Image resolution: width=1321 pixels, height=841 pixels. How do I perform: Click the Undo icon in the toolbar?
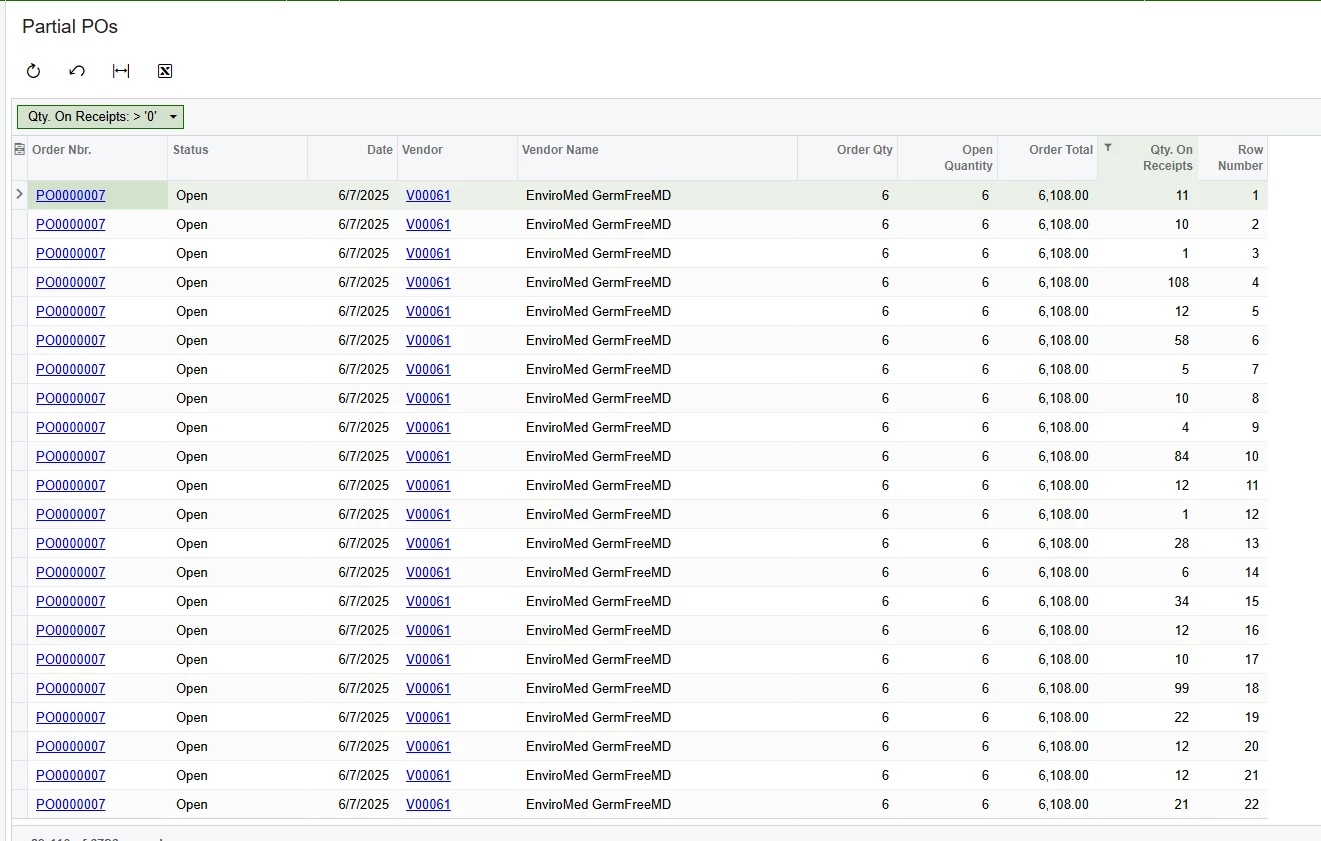(x=77, y=71)
